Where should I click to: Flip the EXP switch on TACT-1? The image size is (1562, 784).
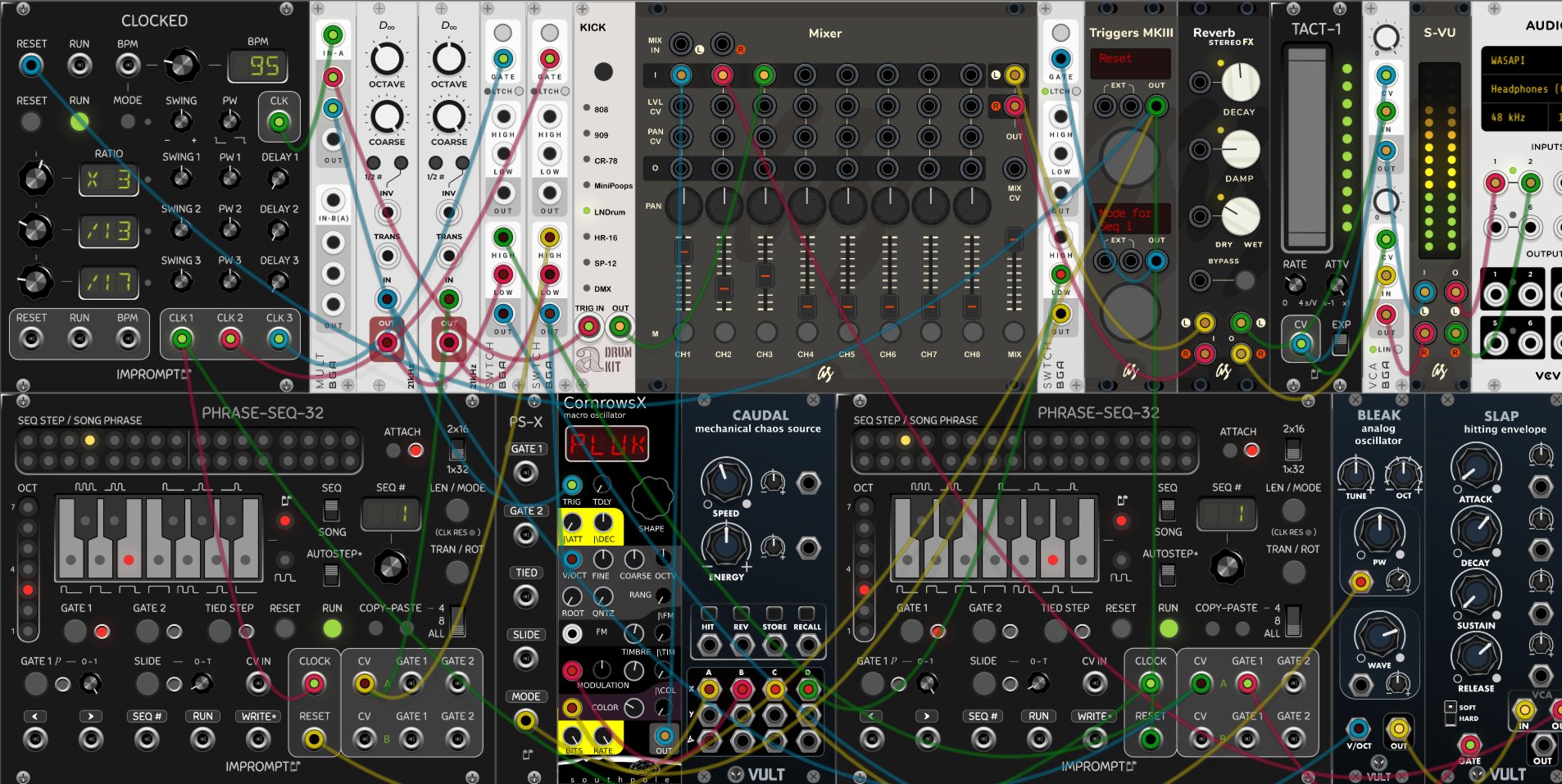click(x=1340, y=344)
